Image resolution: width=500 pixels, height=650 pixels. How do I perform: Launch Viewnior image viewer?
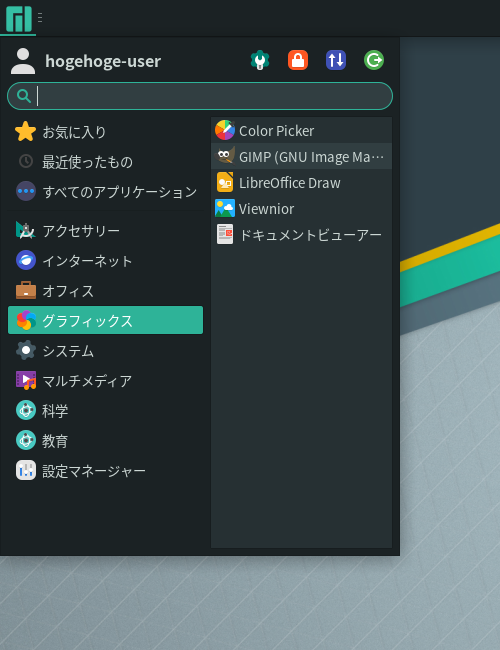click(x=301, y=209)
